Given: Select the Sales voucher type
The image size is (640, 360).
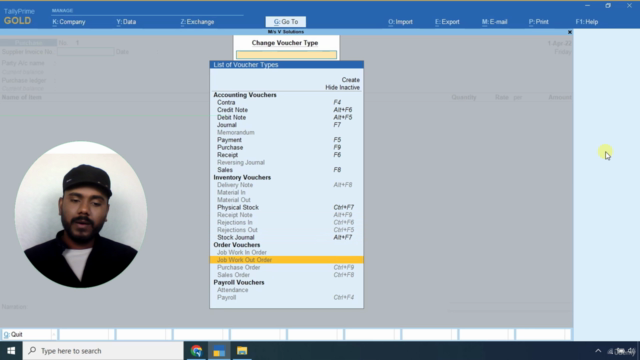Looking at the screenshot, I should pyautogui.click(x=286, y=170).
